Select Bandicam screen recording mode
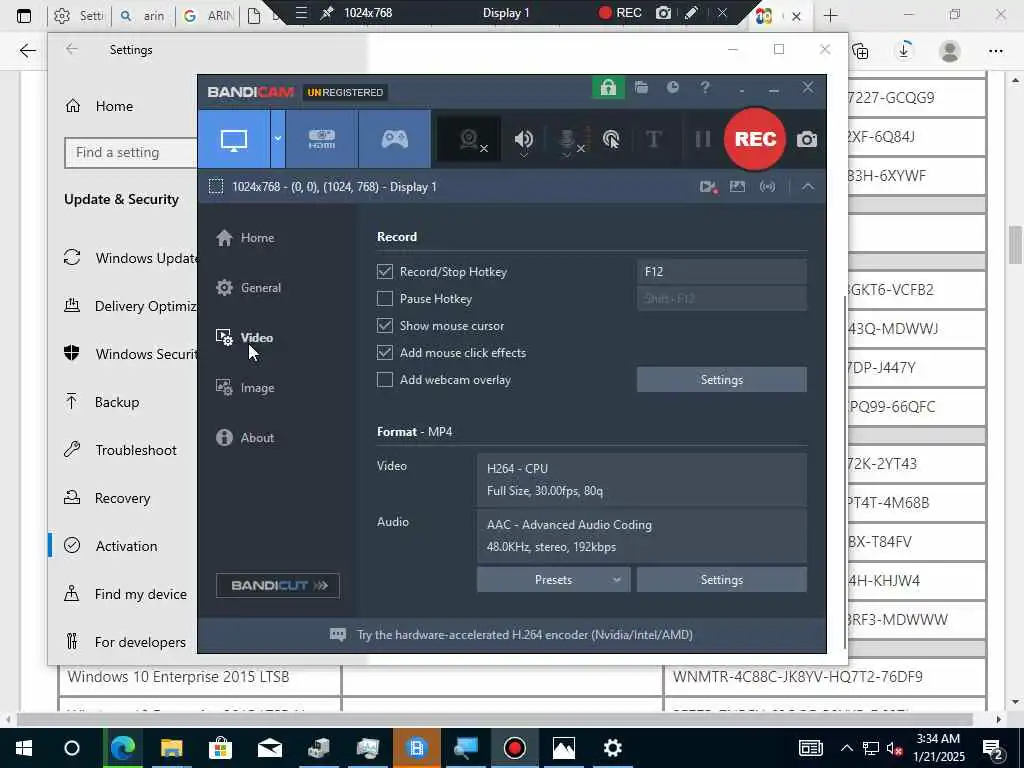The height and width of the screenshot is (768, 1024). coord(234,139)
